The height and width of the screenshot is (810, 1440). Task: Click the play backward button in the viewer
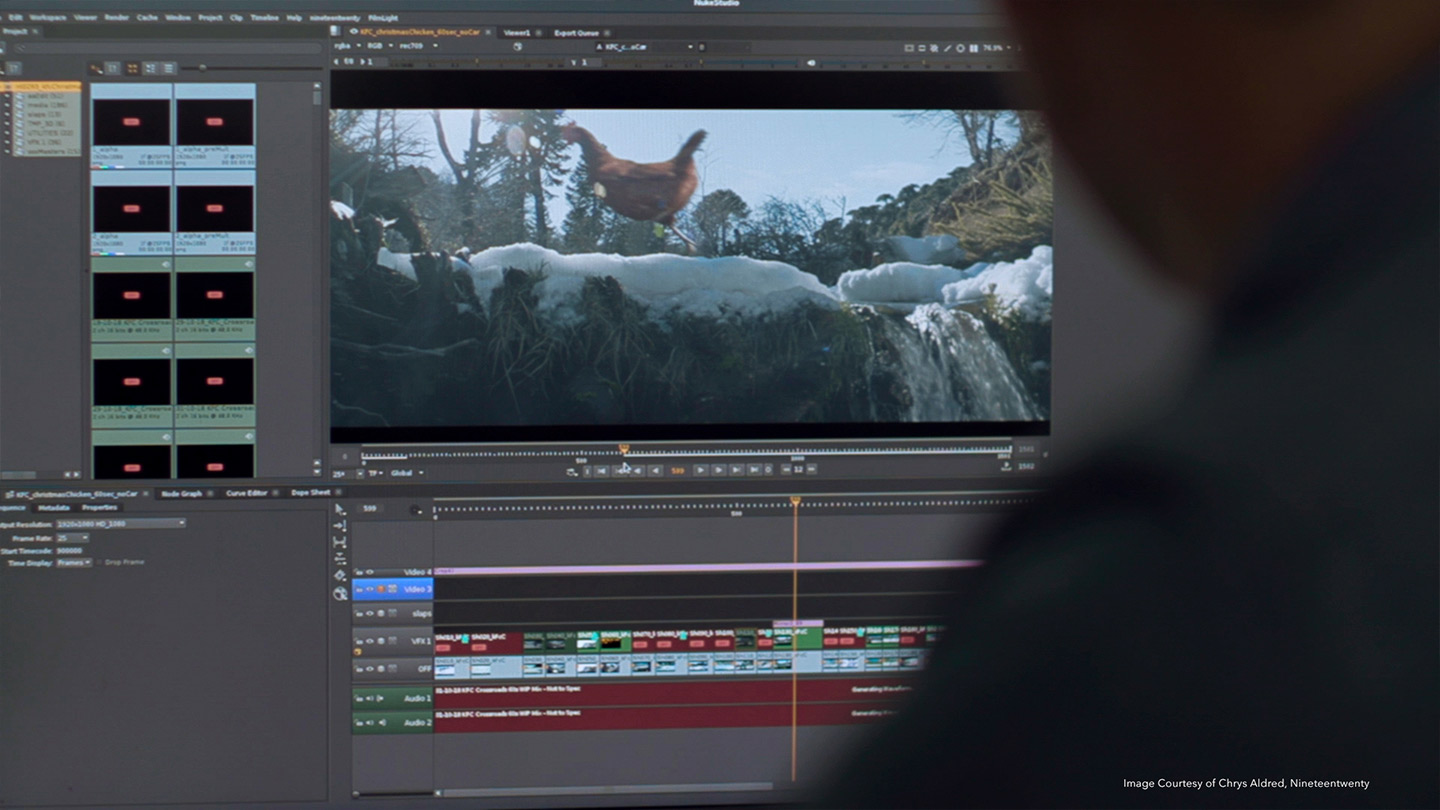coord(655,470)
